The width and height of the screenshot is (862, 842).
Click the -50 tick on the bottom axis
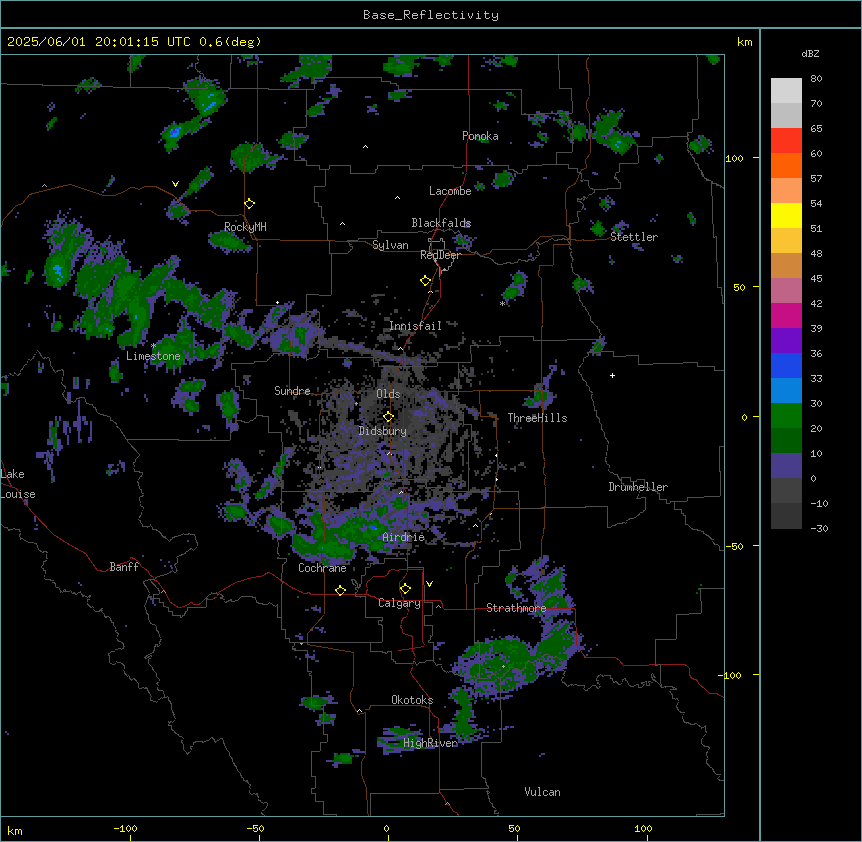[x=255, y=828]
